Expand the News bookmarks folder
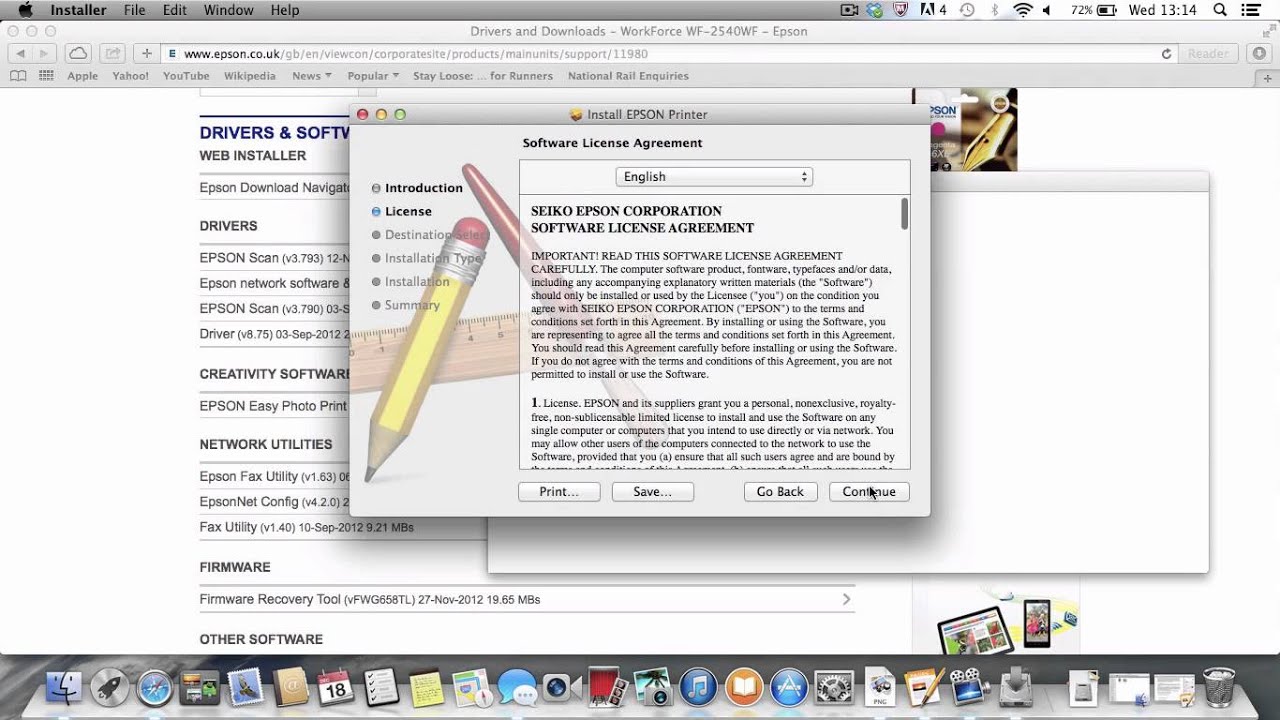 pyautogui.click(x=312, y=76)
